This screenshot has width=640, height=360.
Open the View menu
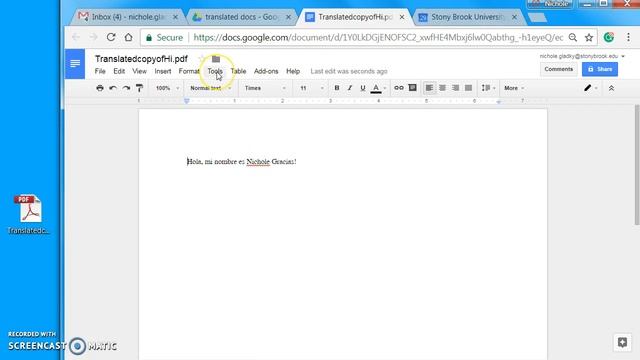click(139, 71)
